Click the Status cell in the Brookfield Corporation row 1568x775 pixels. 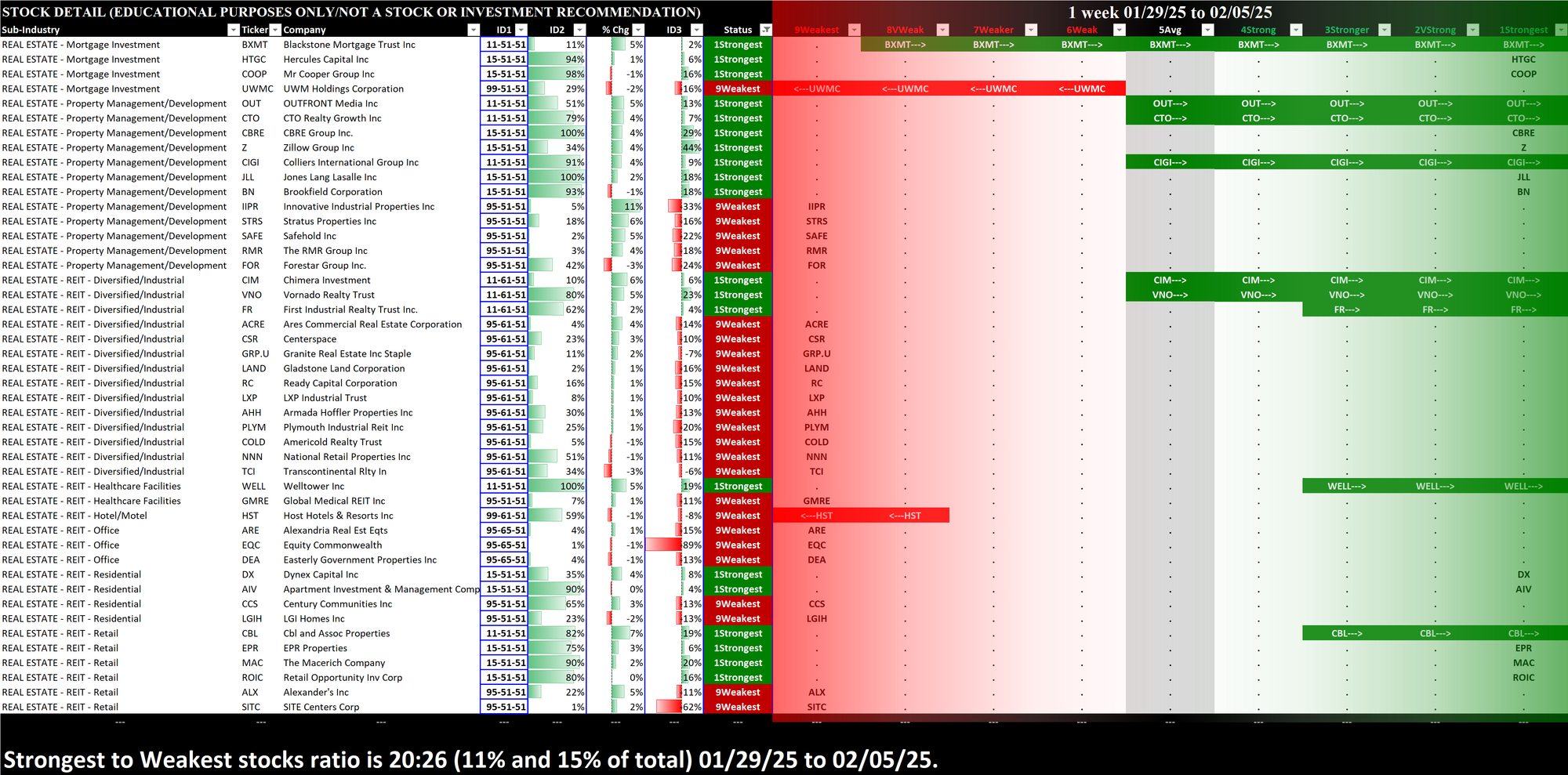[738, 192]
